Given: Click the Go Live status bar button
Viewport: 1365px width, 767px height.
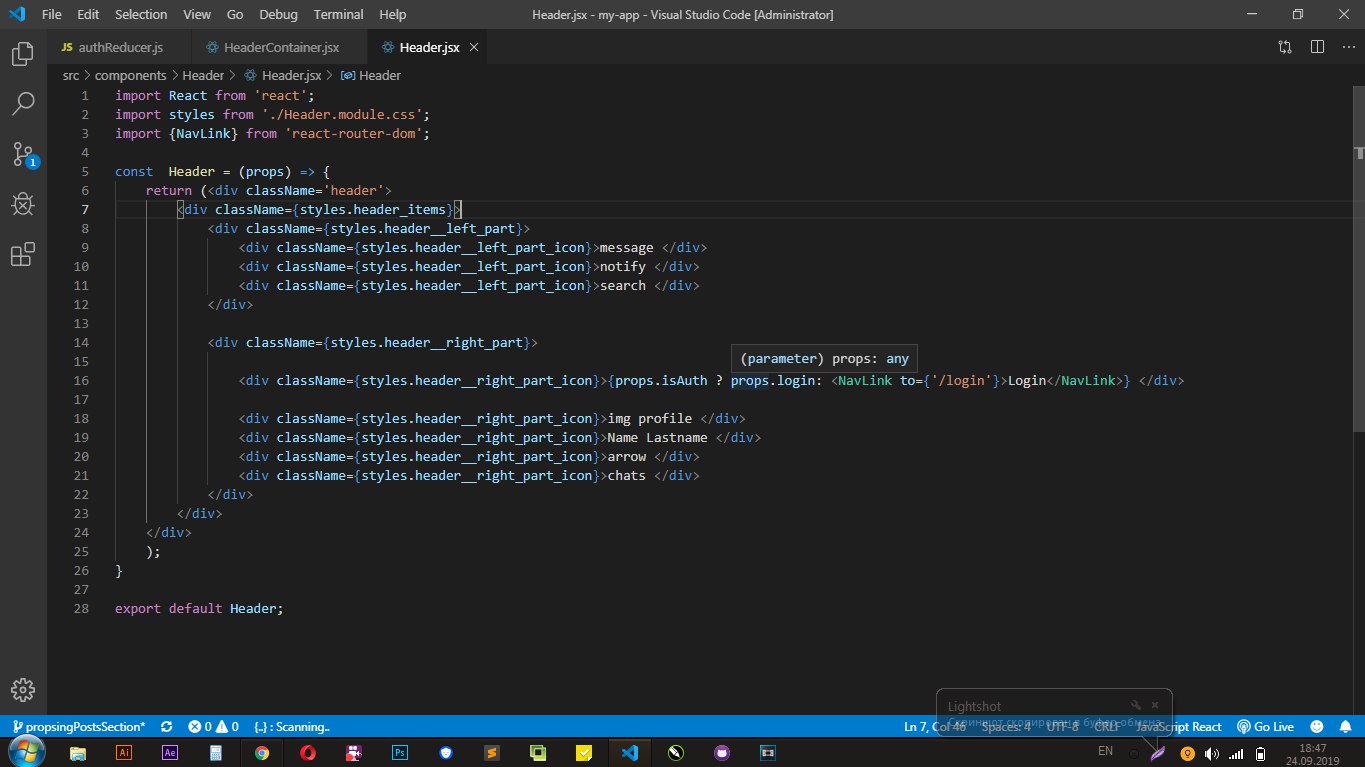Looking at the screenshot, I should 1266,727.
